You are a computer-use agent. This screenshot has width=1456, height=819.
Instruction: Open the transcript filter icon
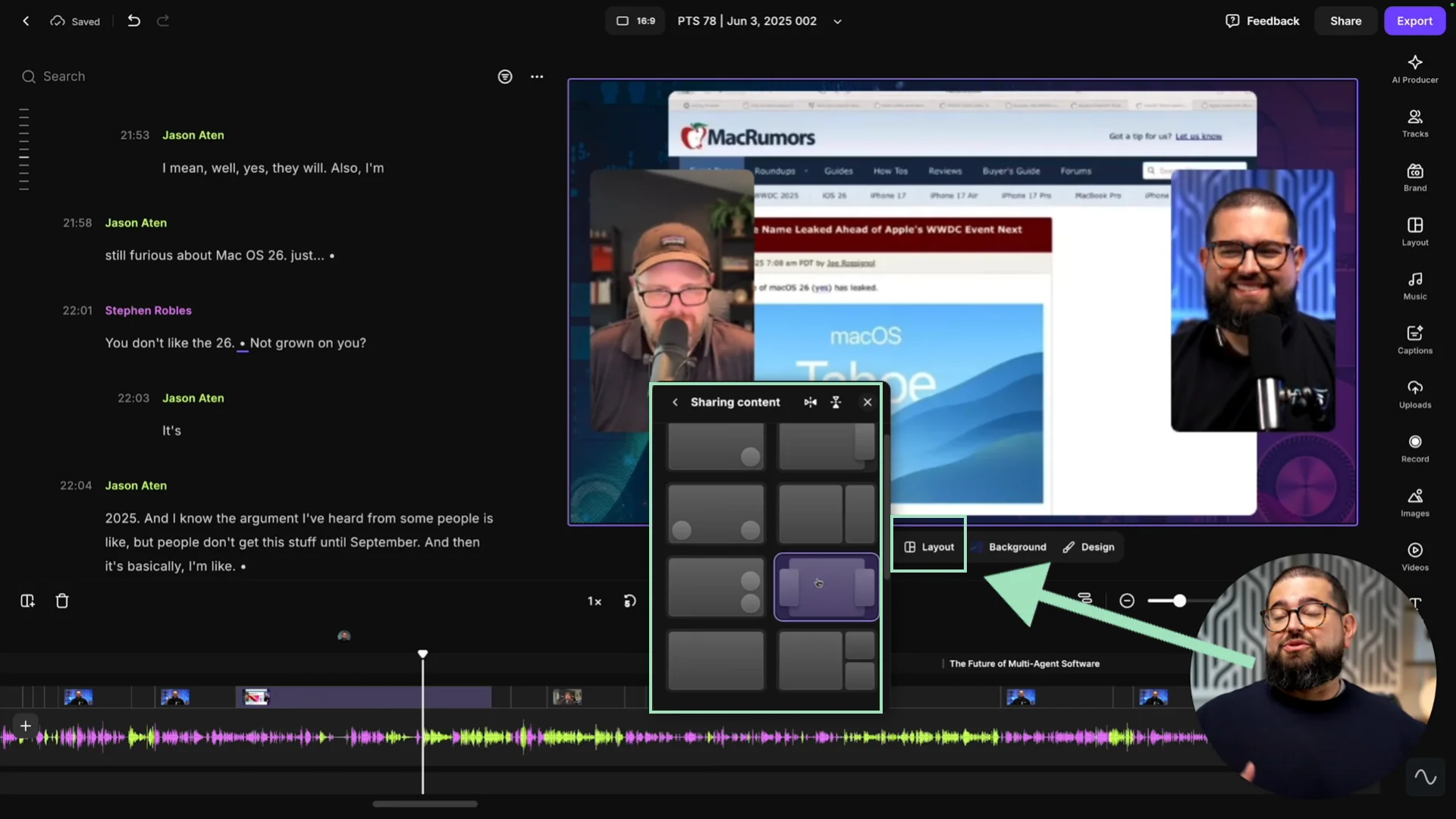[505, 77]
